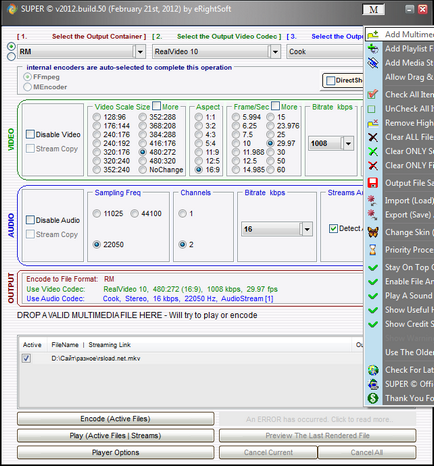Screen dimensions: 434x466
Task: Click the green check beside Play A Sound
Action: point(373,296)
